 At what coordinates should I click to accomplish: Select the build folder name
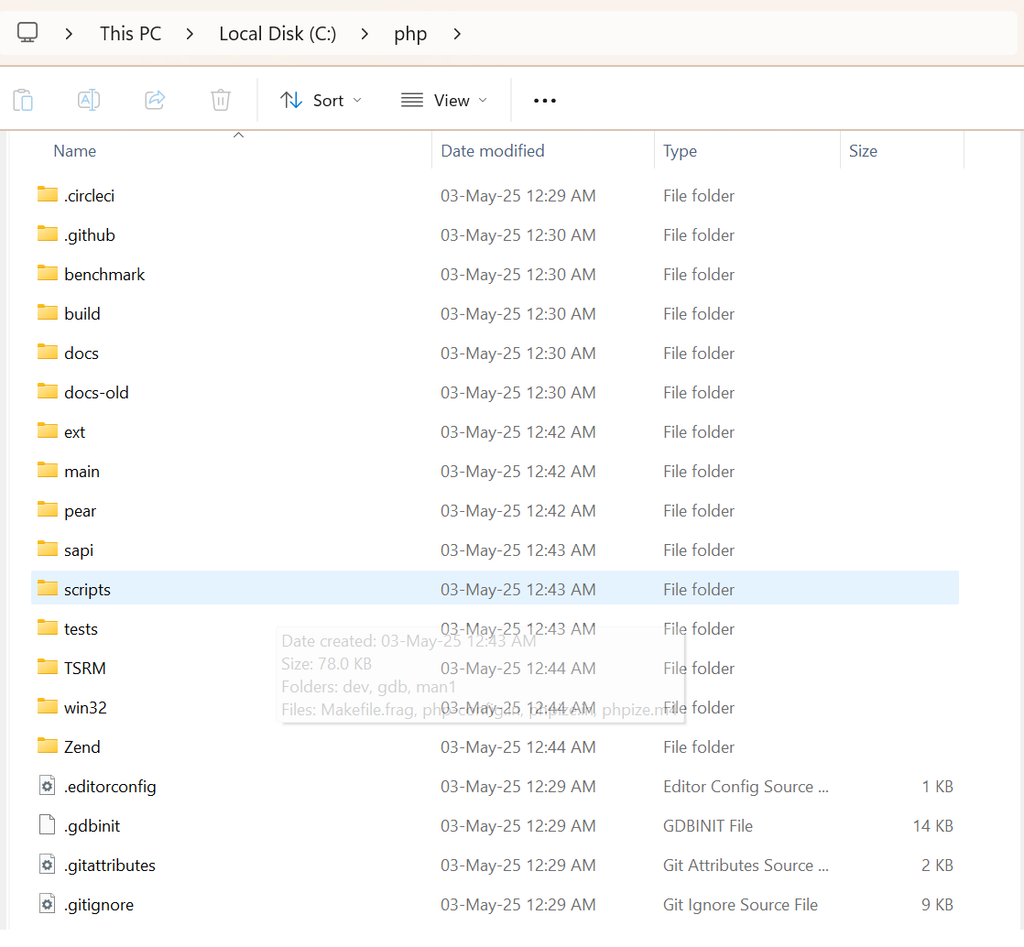[x=82, y=314]
